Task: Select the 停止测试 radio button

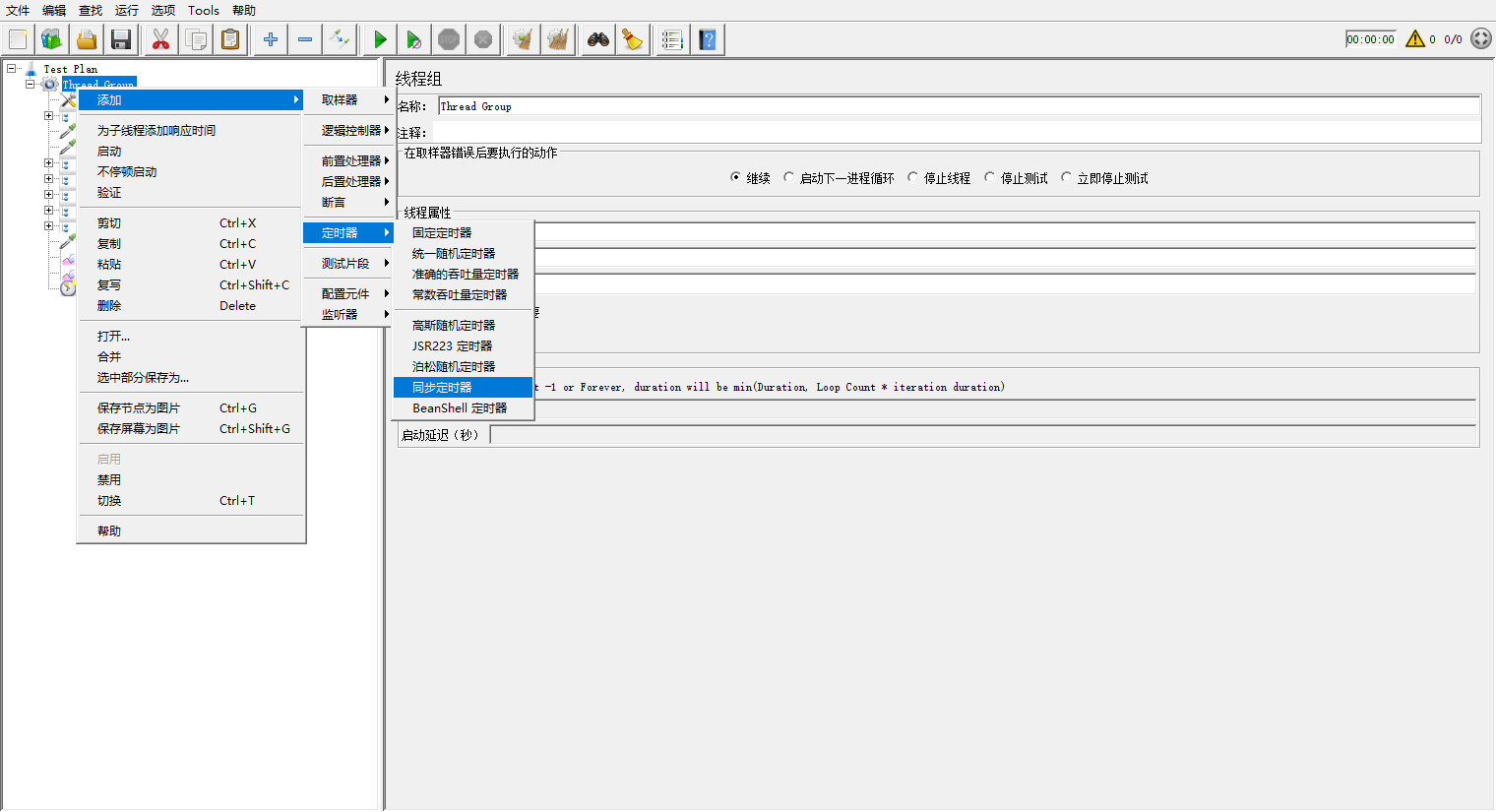Action: (989, 178)
